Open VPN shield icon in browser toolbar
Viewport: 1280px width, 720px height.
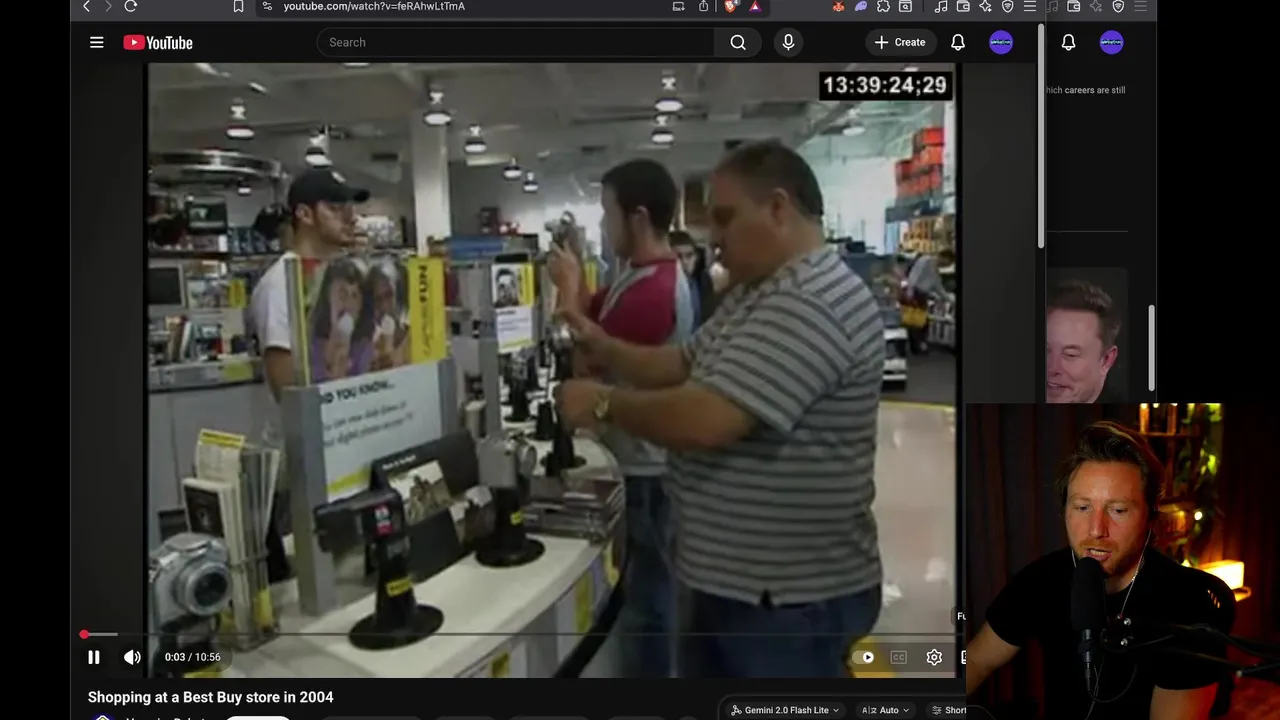point(1007,6)
